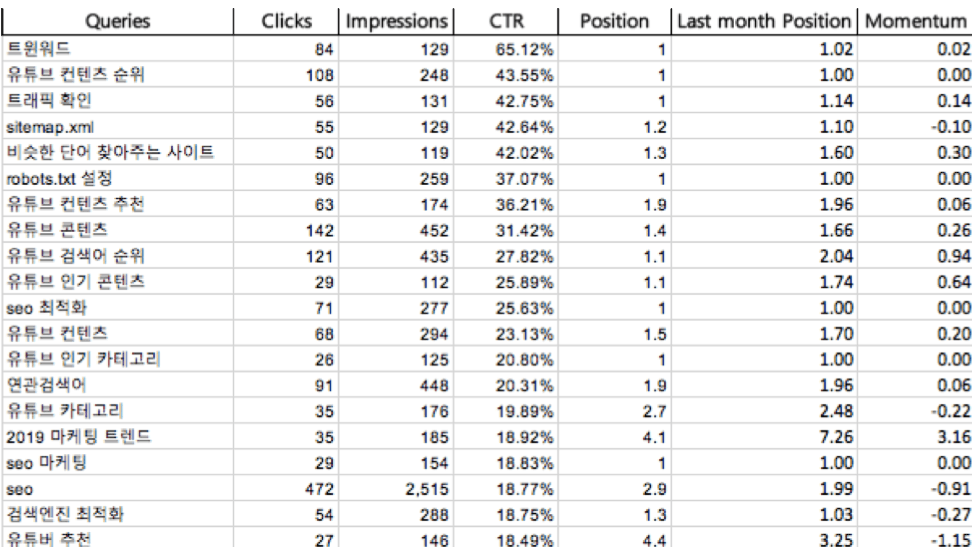Click the 472 clicks cell
The image size is (972, 547).
[x=286, y=489]
